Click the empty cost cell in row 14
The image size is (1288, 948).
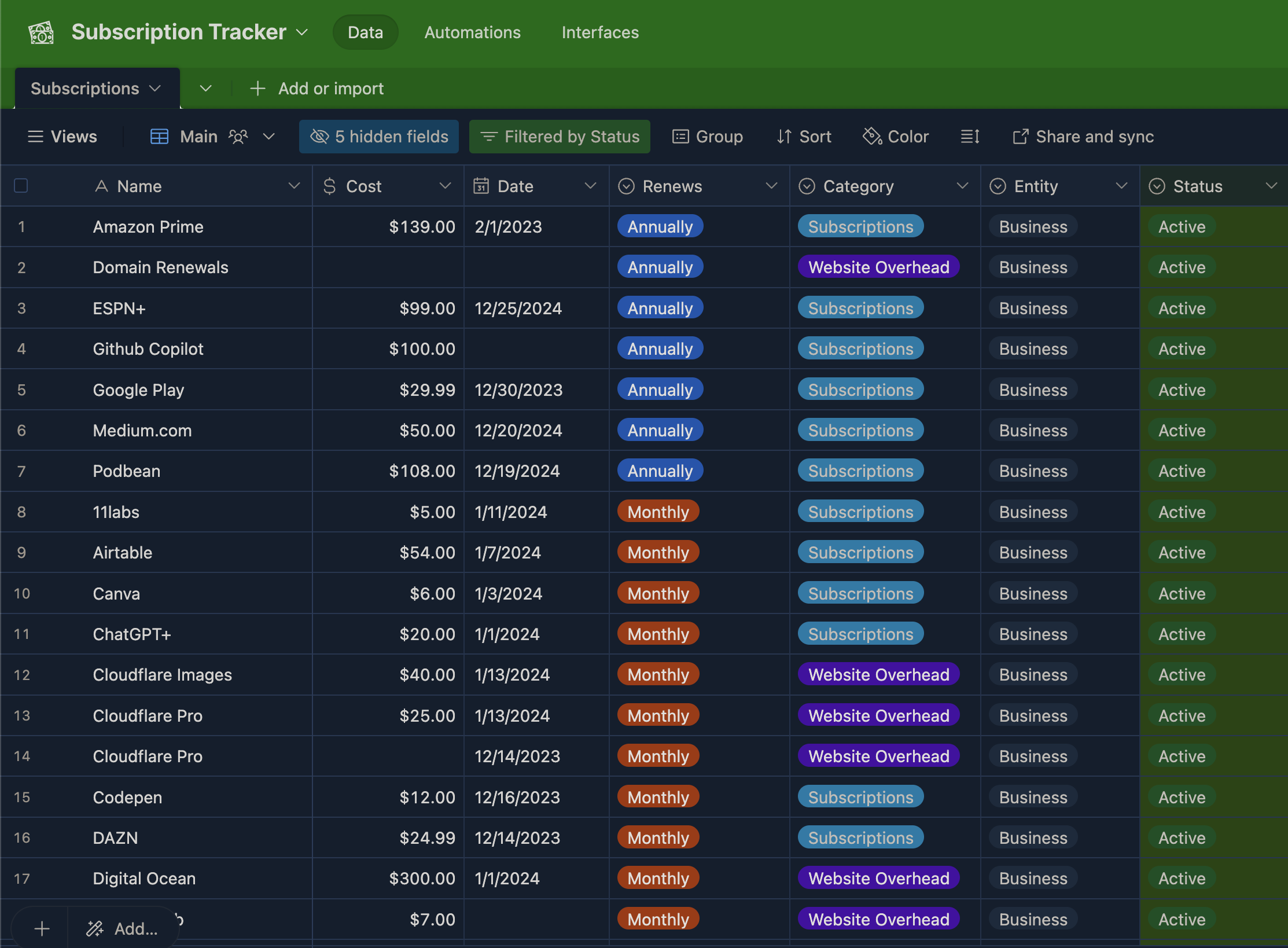point(388,756)
